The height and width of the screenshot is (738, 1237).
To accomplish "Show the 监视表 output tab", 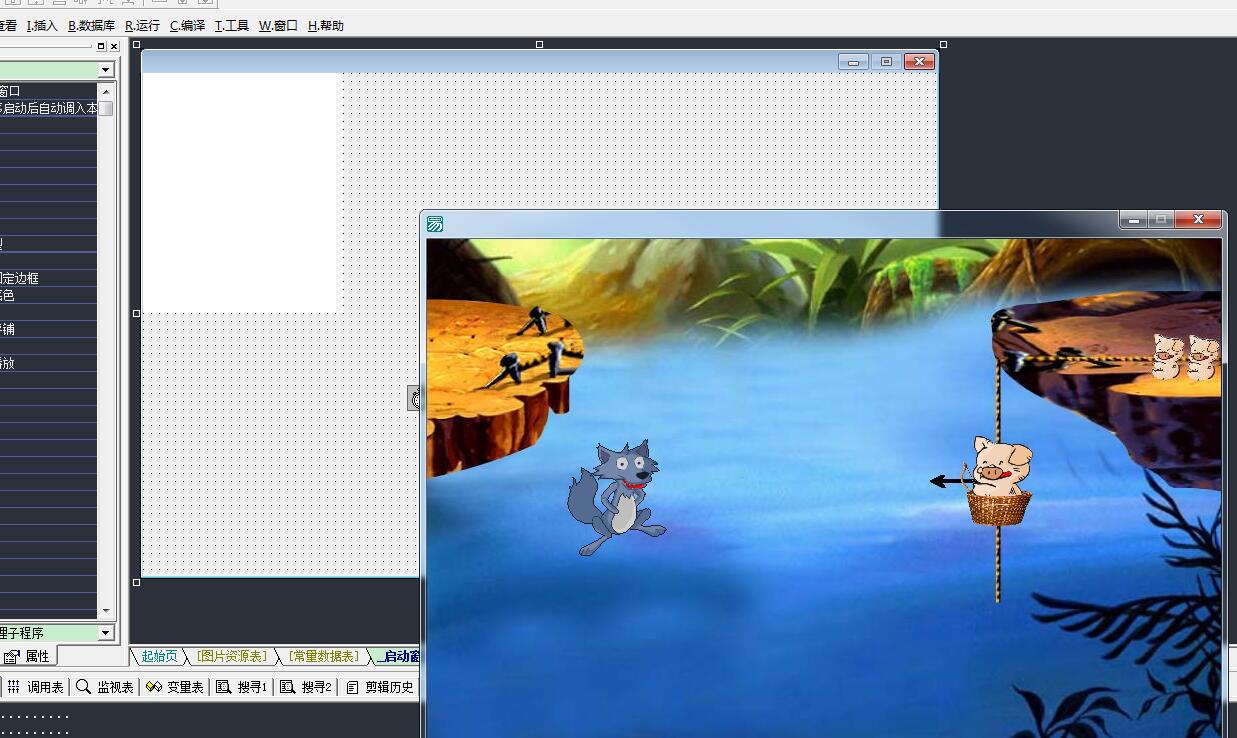I will [105, 687].
